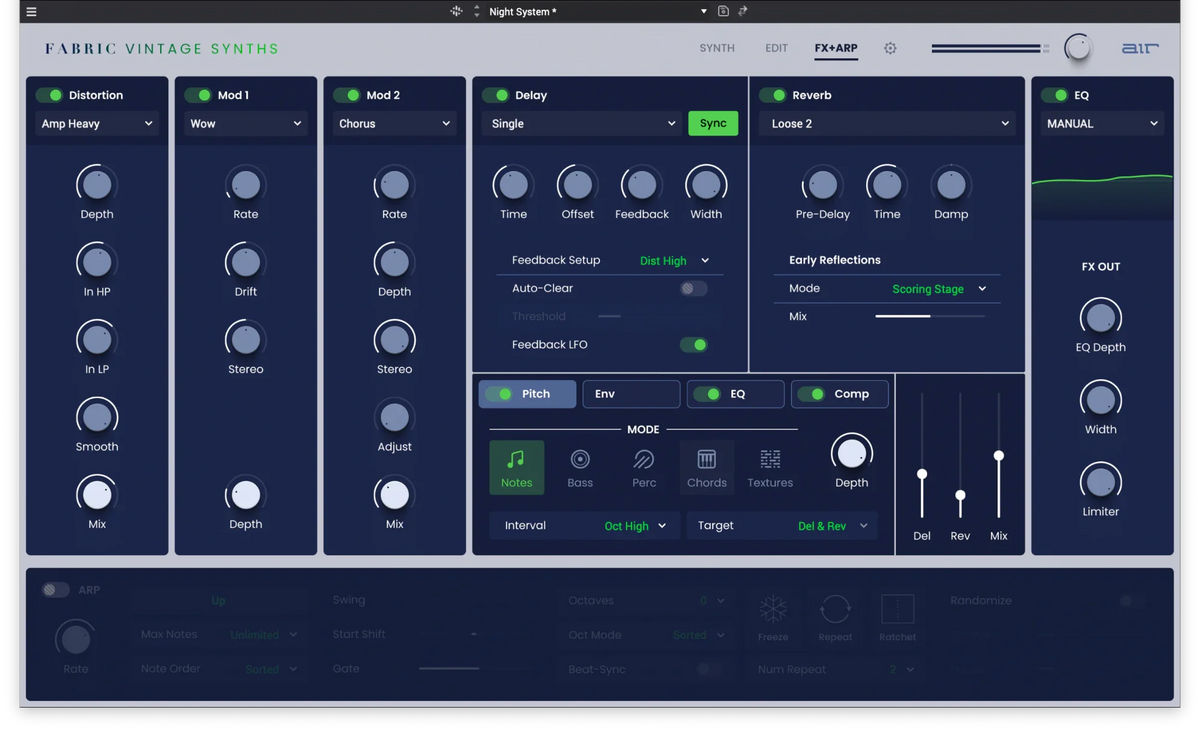The width and height of the screenshot is (1200, 731).
Task: Open the Early Reflections Scoring Stage mode dropdown
Action: pos(939,288)
